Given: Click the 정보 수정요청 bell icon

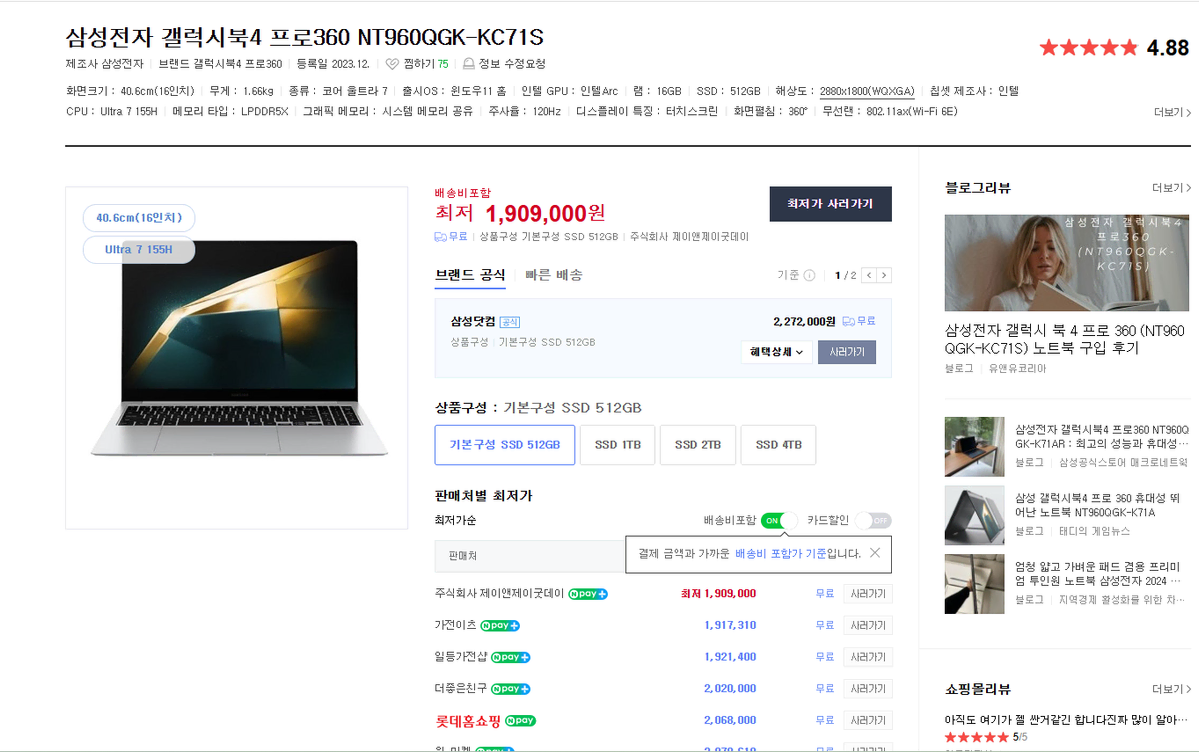Looking at the screenshot, I should pos(469,63).
